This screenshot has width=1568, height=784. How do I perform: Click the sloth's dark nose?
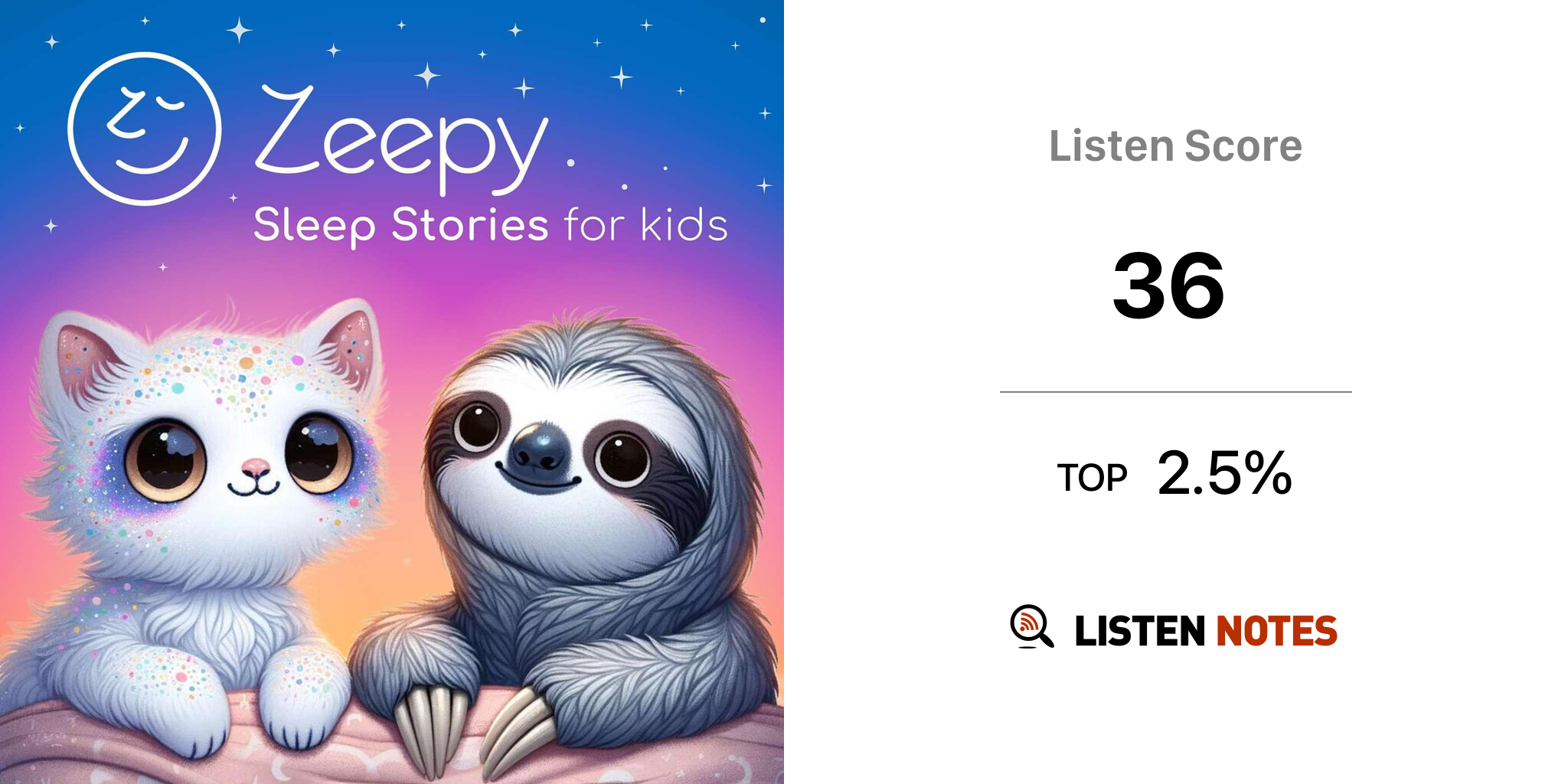coord(541,447)
